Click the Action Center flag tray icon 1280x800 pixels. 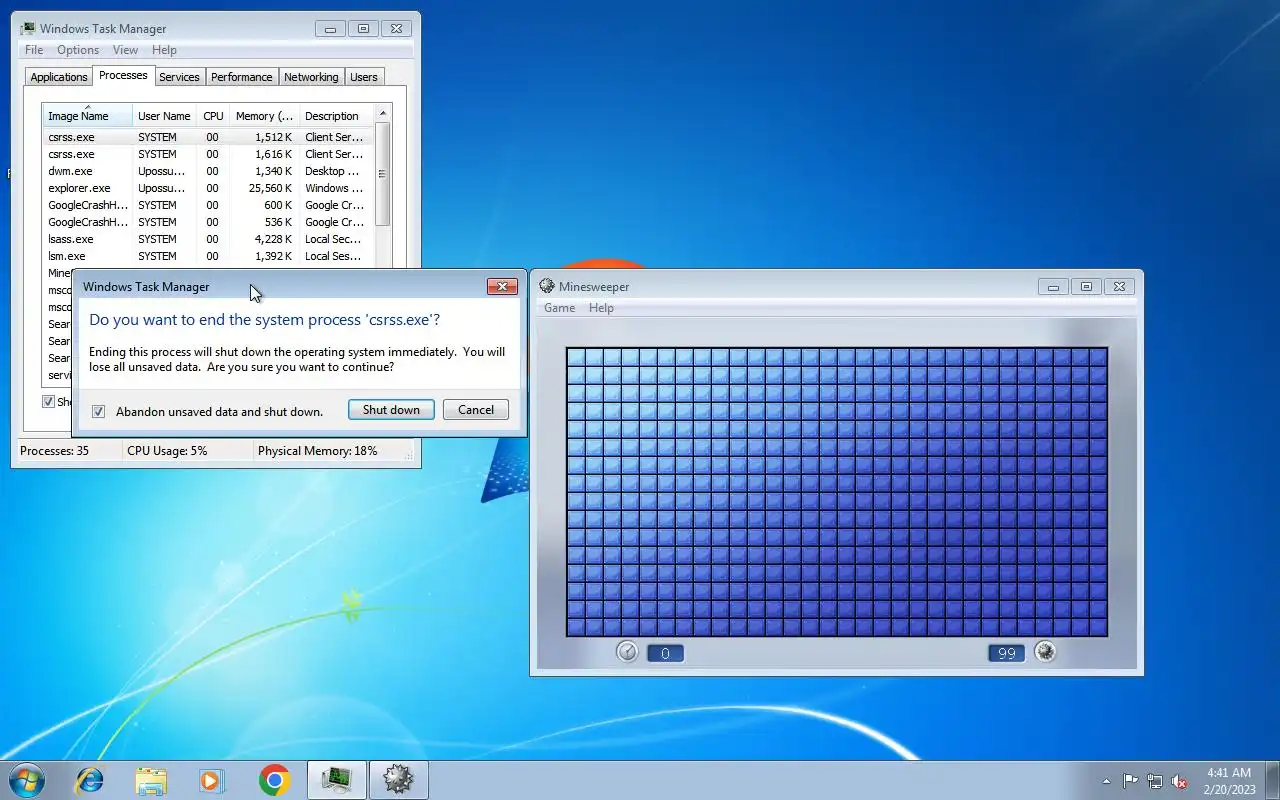tap(1130, 781)
